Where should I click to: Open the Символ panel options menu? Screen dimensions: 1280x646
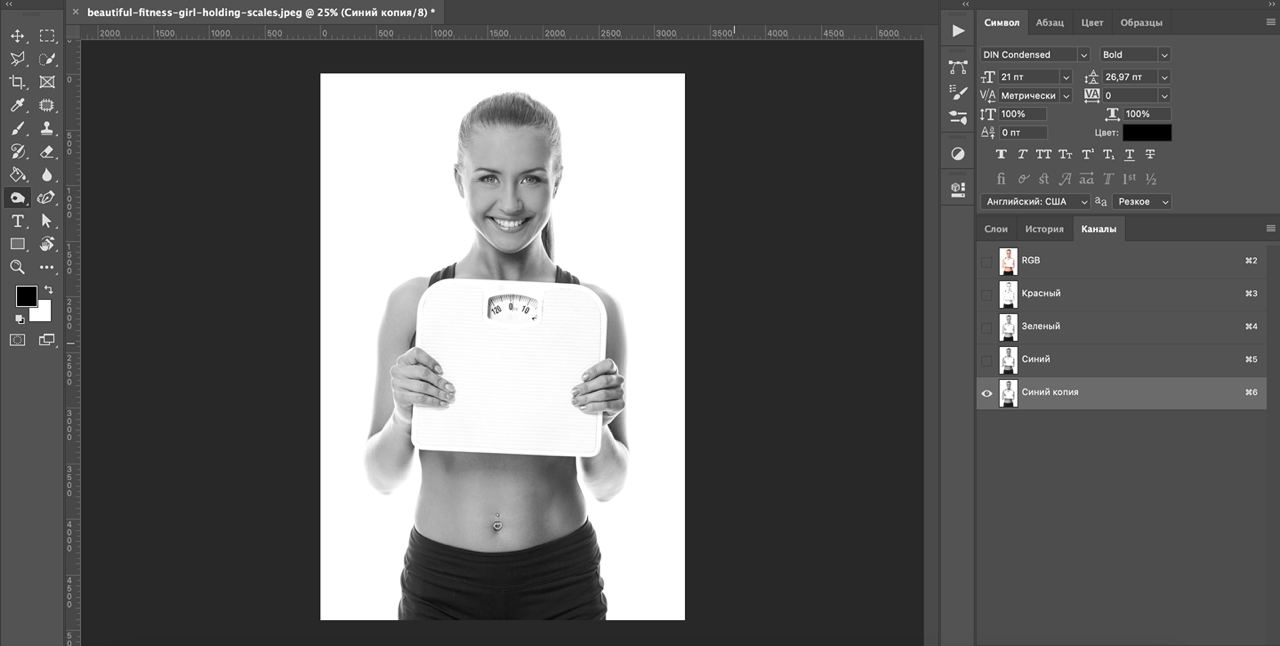pos(1271,22)
